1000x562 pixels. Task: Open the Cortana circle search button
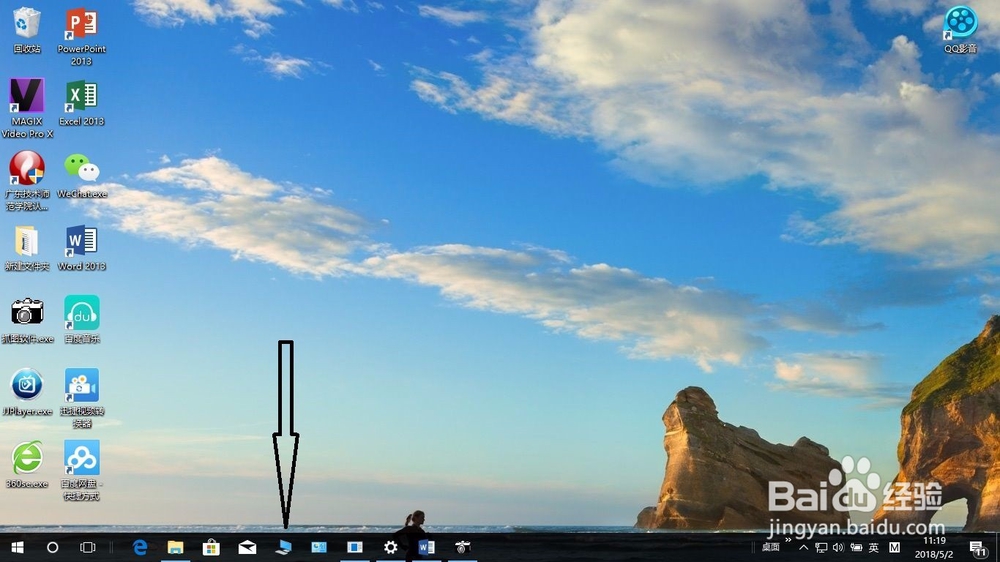(x=52, y=547)
